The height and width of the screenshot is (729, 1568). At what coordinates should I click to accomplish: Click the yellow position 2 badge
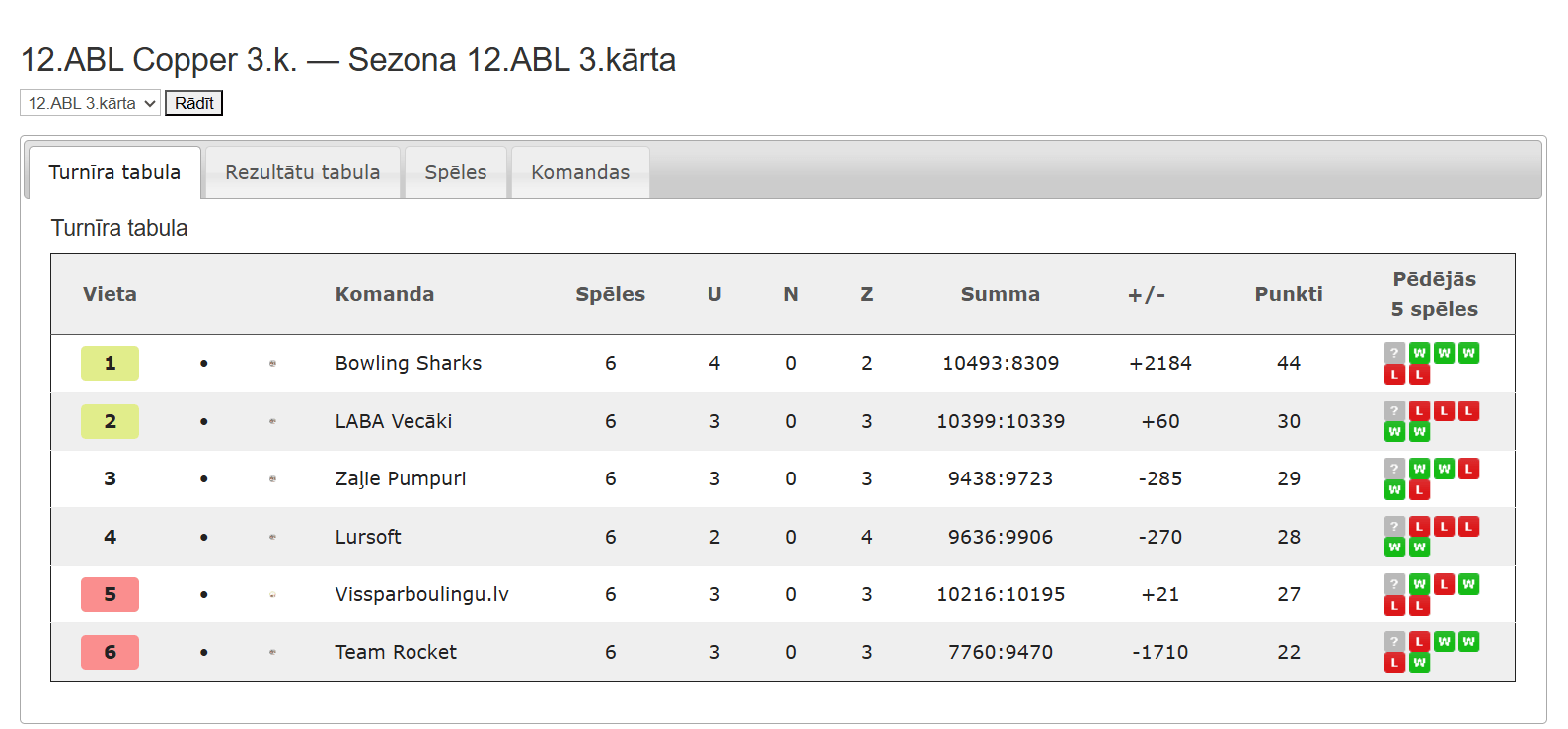[x=110, y=421]
